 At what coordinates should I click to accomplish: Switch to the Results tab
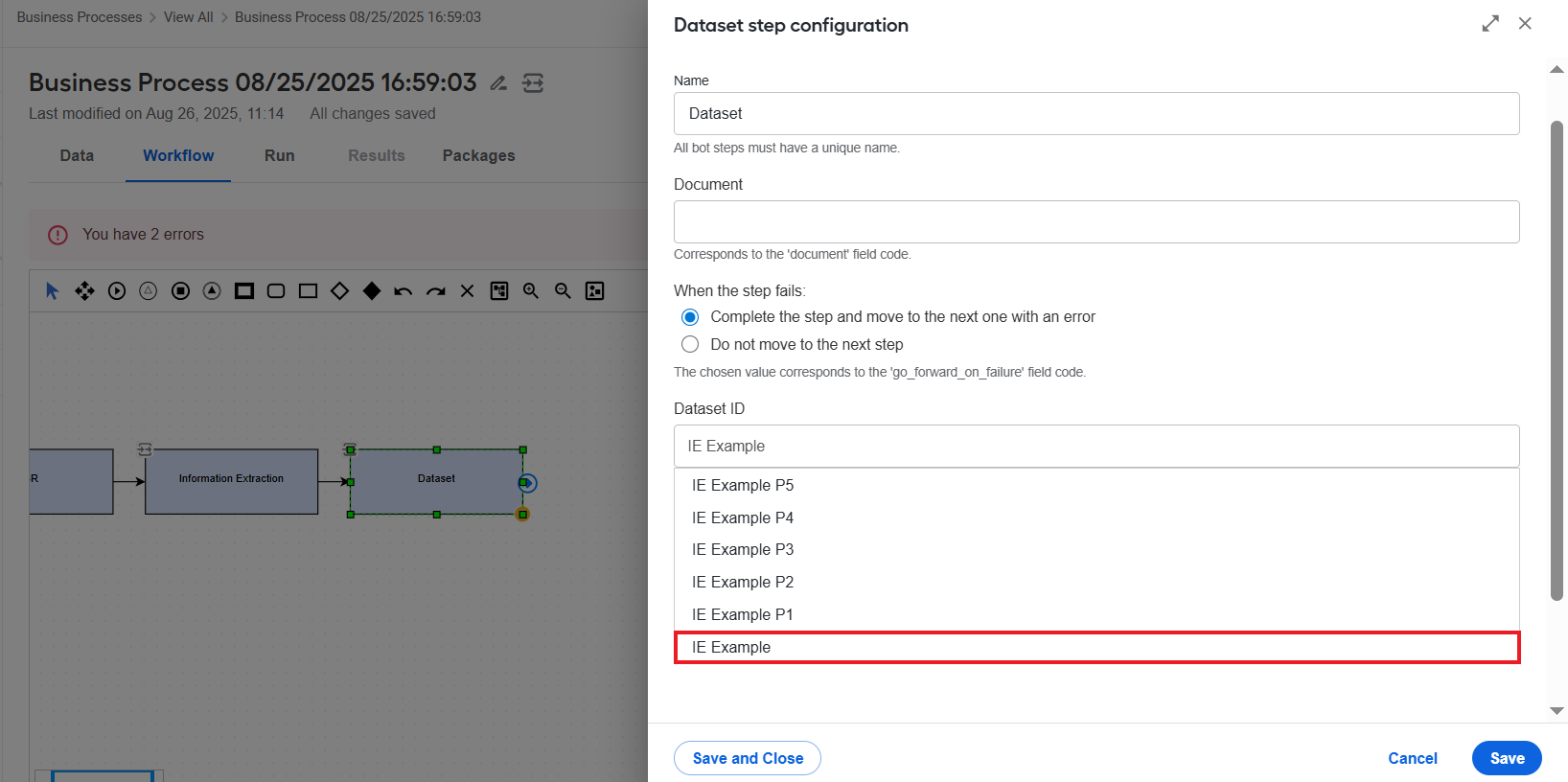point(377,156)
